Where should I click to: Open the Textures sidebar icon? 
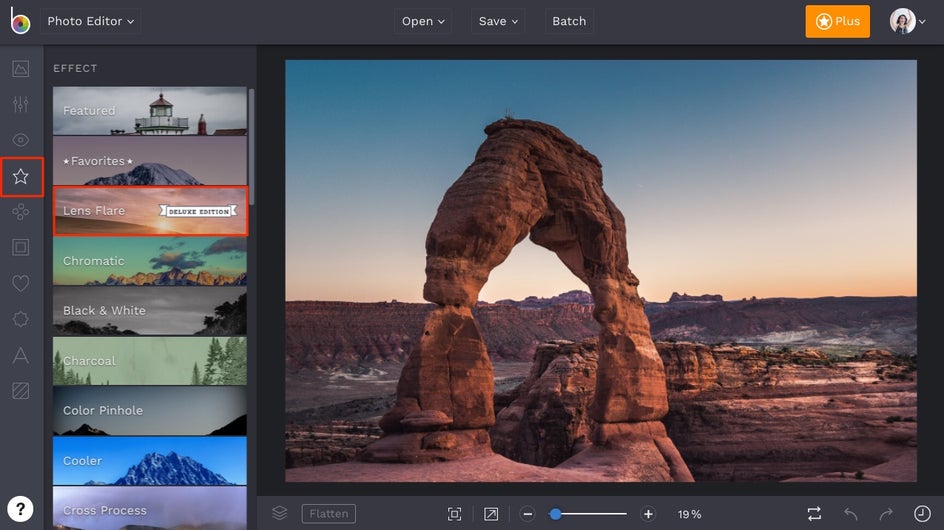[x=20, y=391]
